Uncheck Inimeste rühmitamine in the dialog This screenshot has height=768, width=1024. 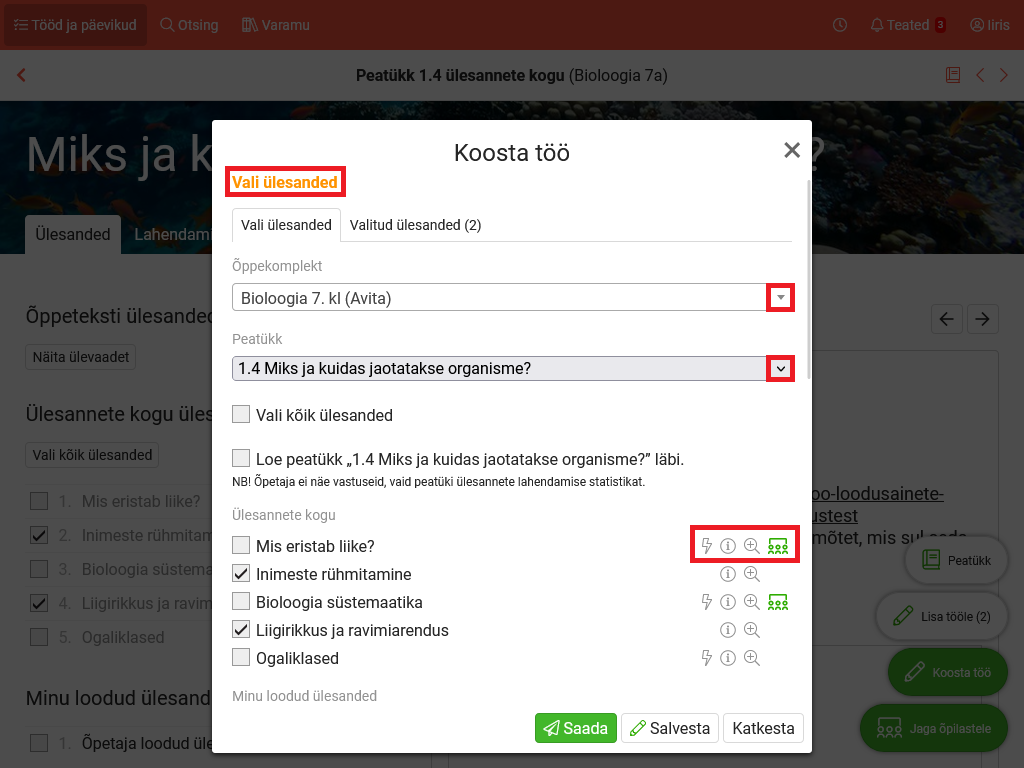(x=241, y=574)
